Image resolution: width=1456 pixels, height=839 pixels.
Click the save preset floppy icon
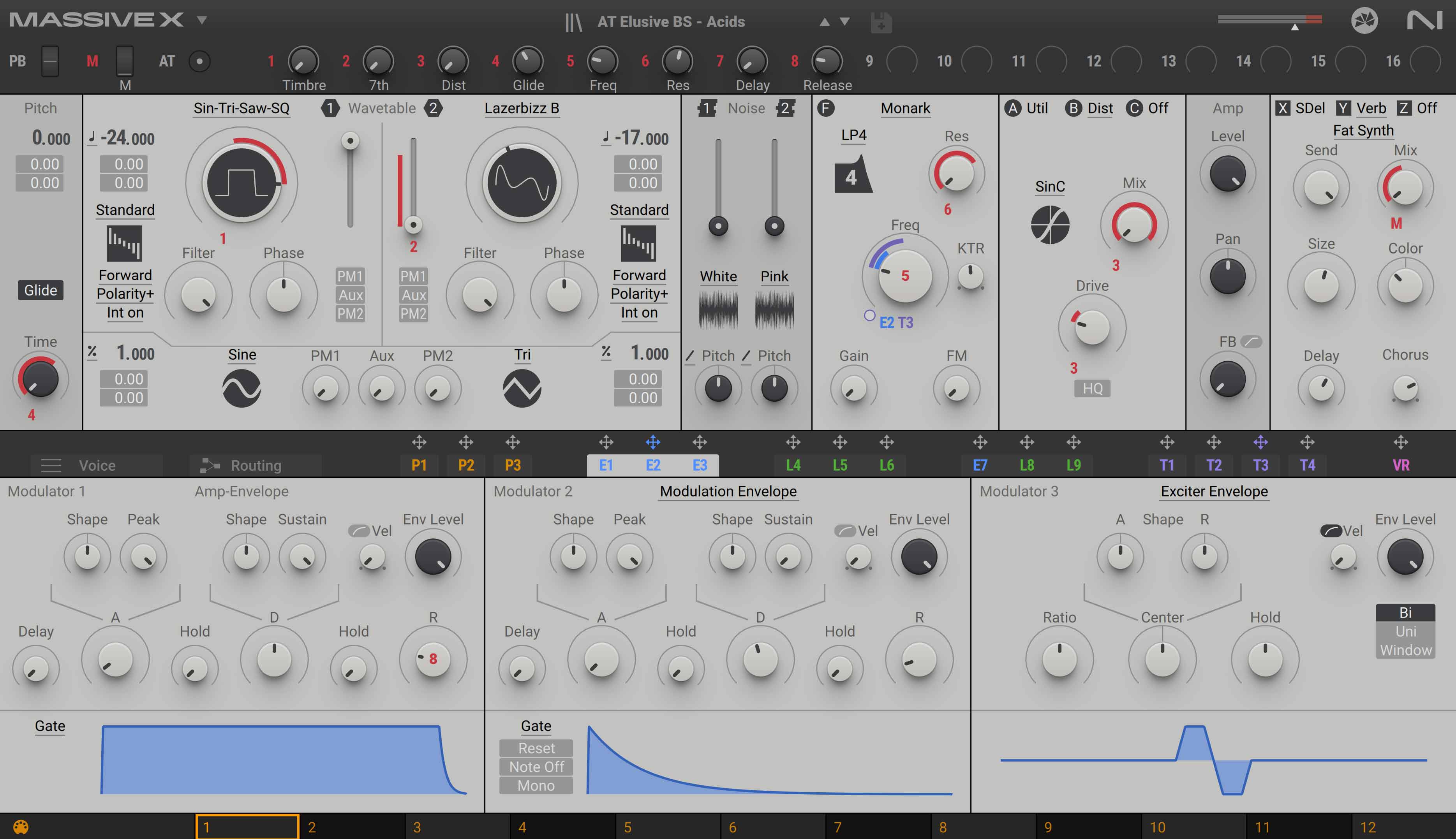pyautogui.click(x=881, y=23)
